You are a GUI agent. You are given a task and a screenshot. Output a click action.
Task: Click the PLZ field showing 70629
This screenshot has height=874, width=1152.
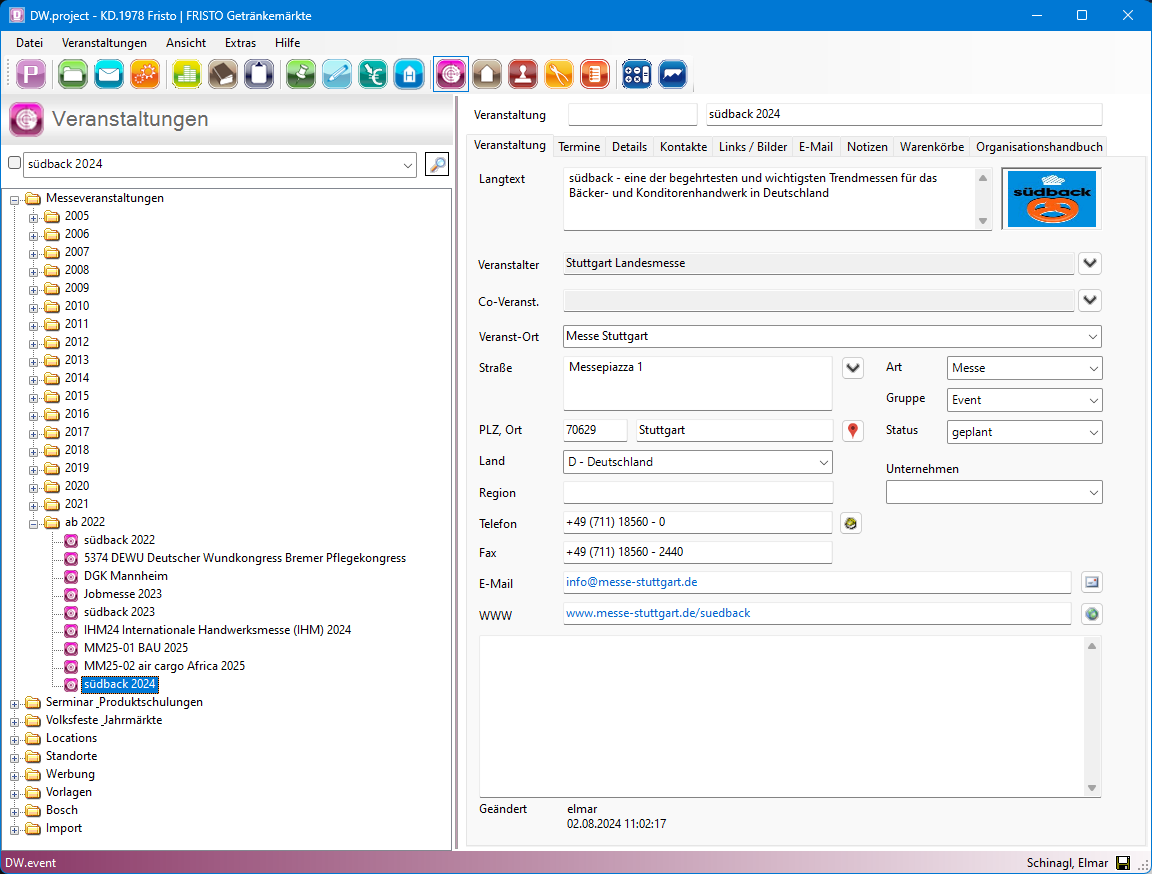[x=595, y=430]
